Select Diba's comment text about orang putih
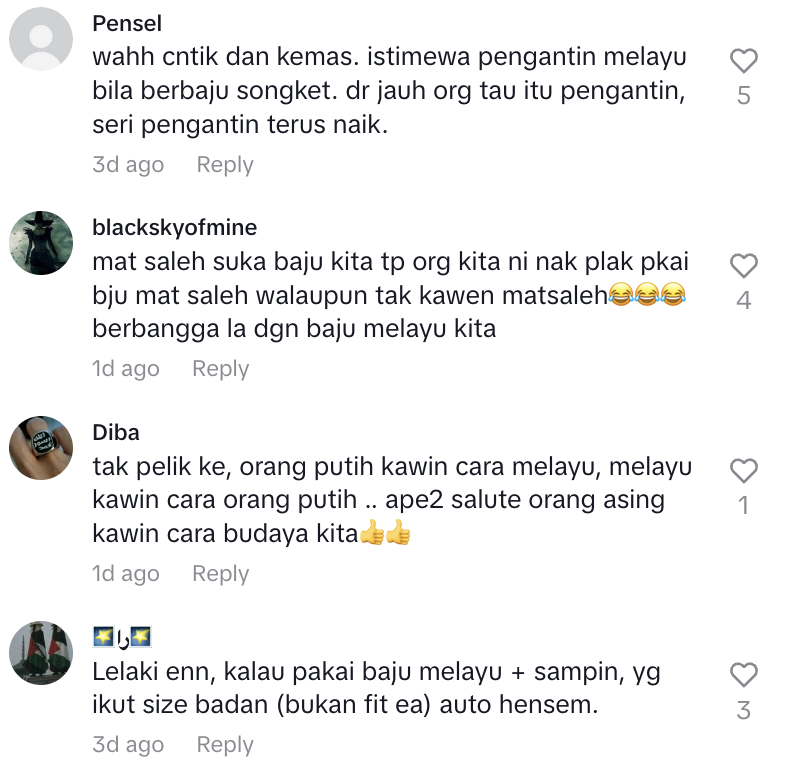Viewport: 808px width, 770px height. click(x=392, y=500)
